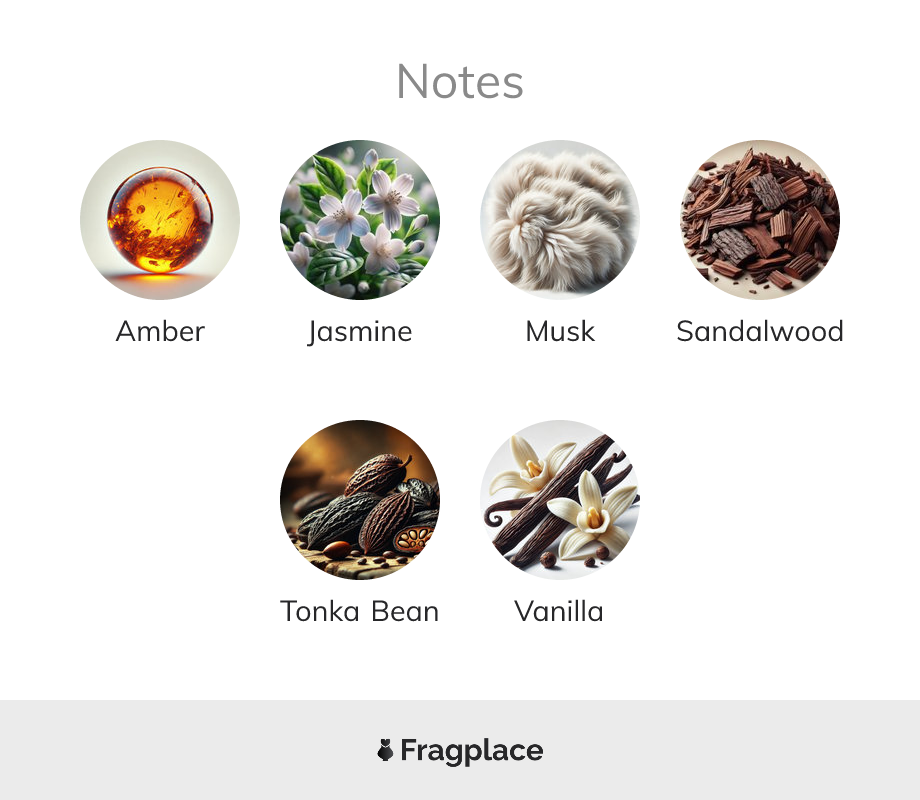Click the Notes heading

click(x=460, y=82)
